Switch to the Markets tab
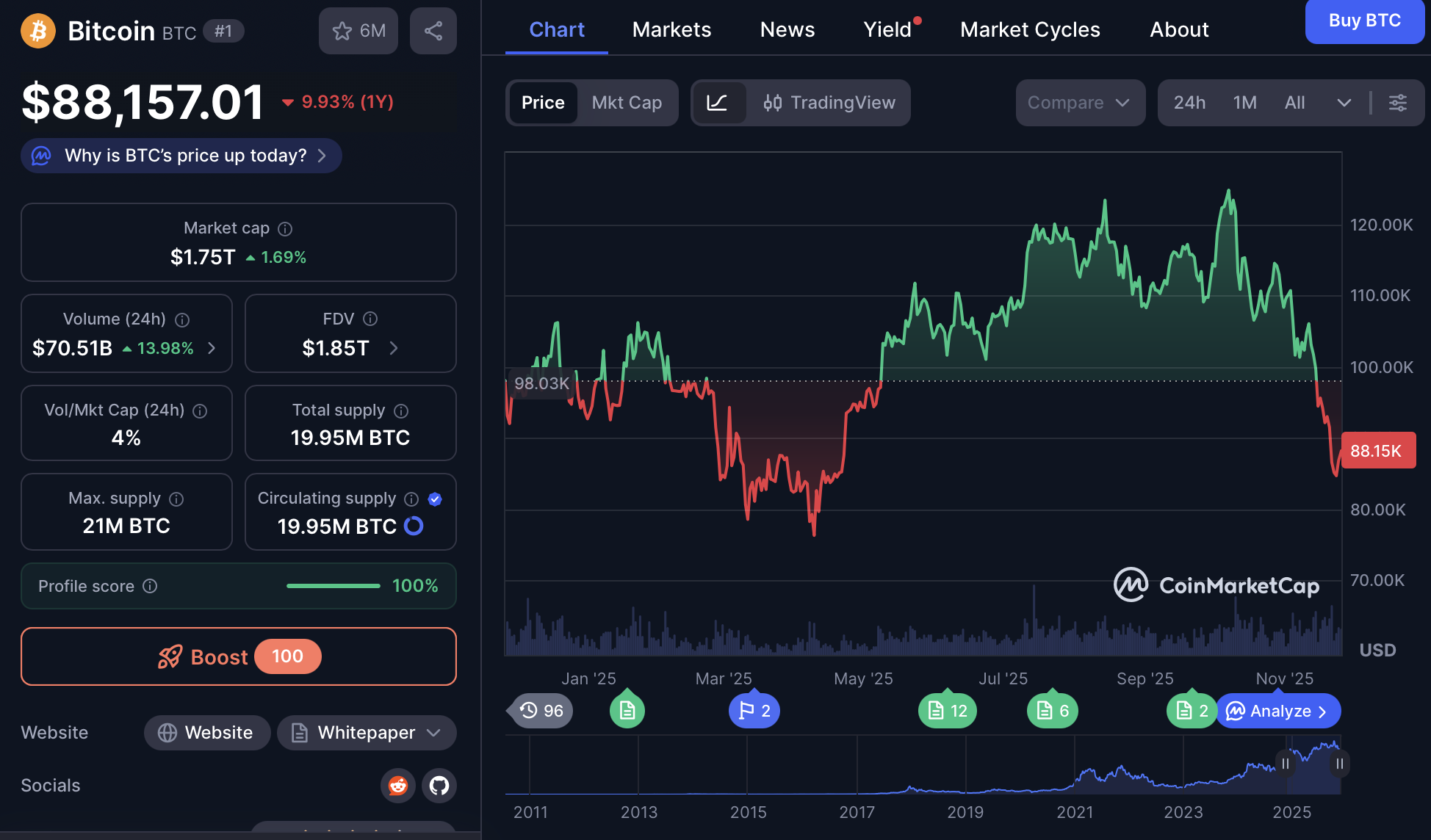This screenshot has width=1431, height=840. pos(671,29)
